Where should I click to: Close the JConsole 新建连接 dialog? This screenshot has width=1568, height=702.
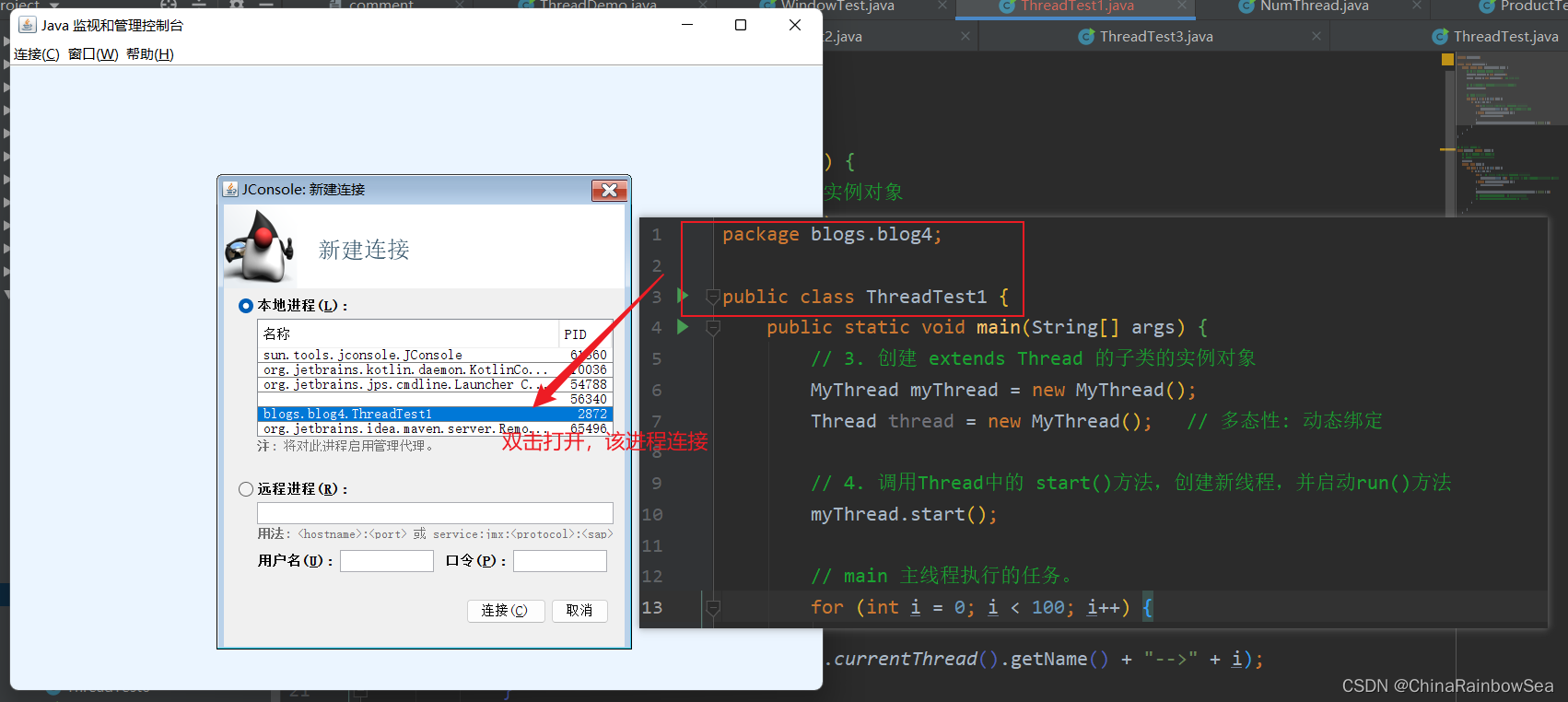pos(609,191)
